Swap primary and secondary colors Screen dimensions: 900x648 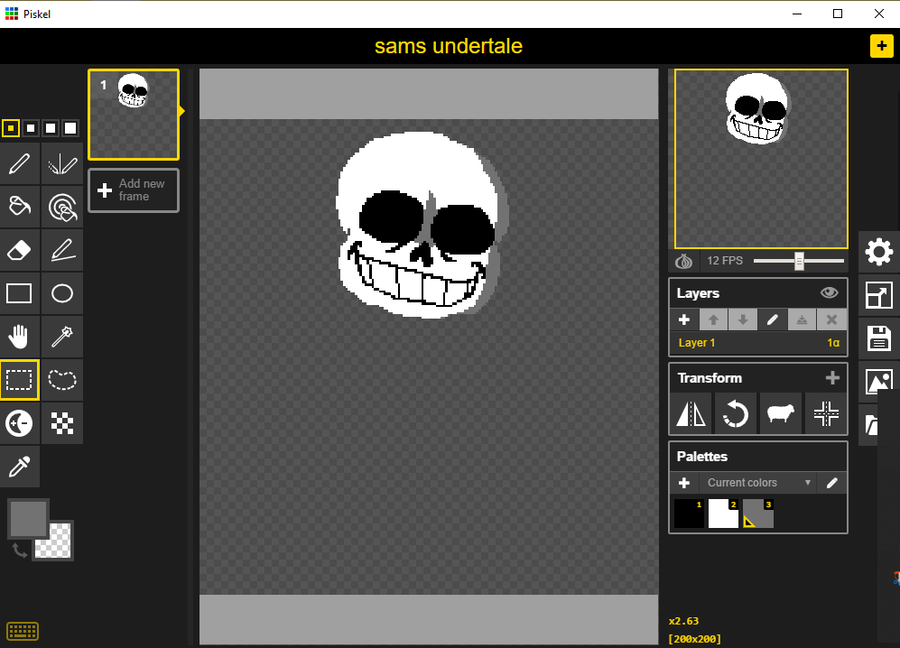pos(19,551)
